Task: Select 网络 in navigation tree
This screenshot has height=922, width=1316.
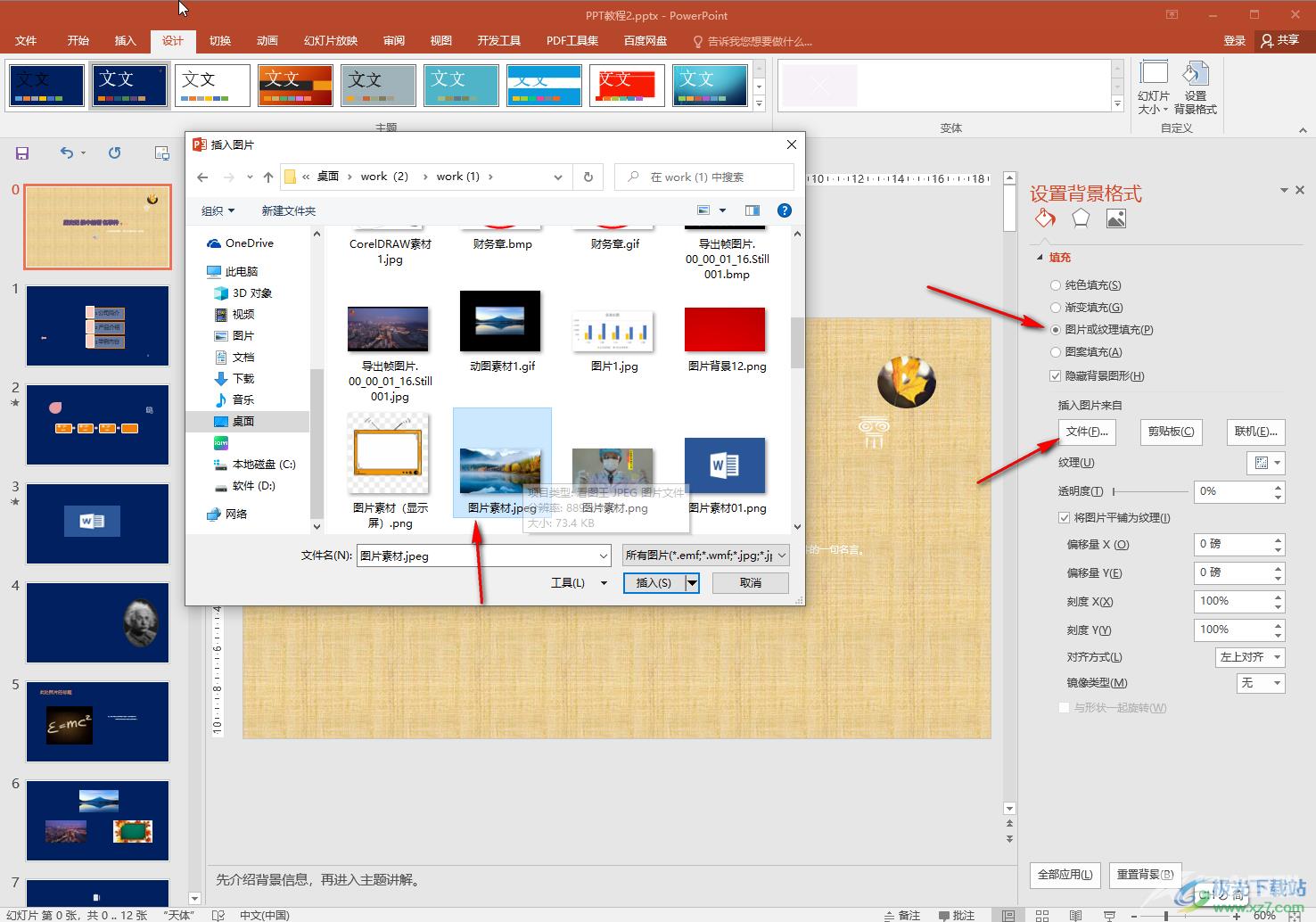Action: 227,515
